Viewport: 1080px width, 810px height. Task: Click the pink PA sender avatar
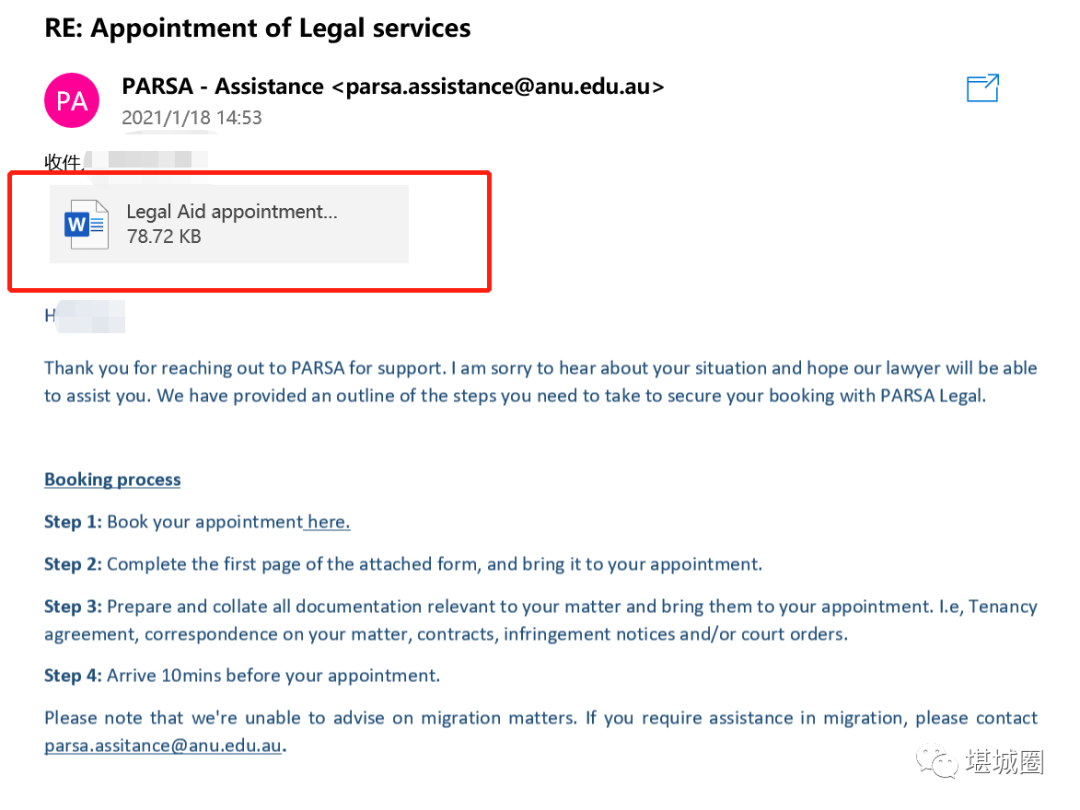point(72,101)
